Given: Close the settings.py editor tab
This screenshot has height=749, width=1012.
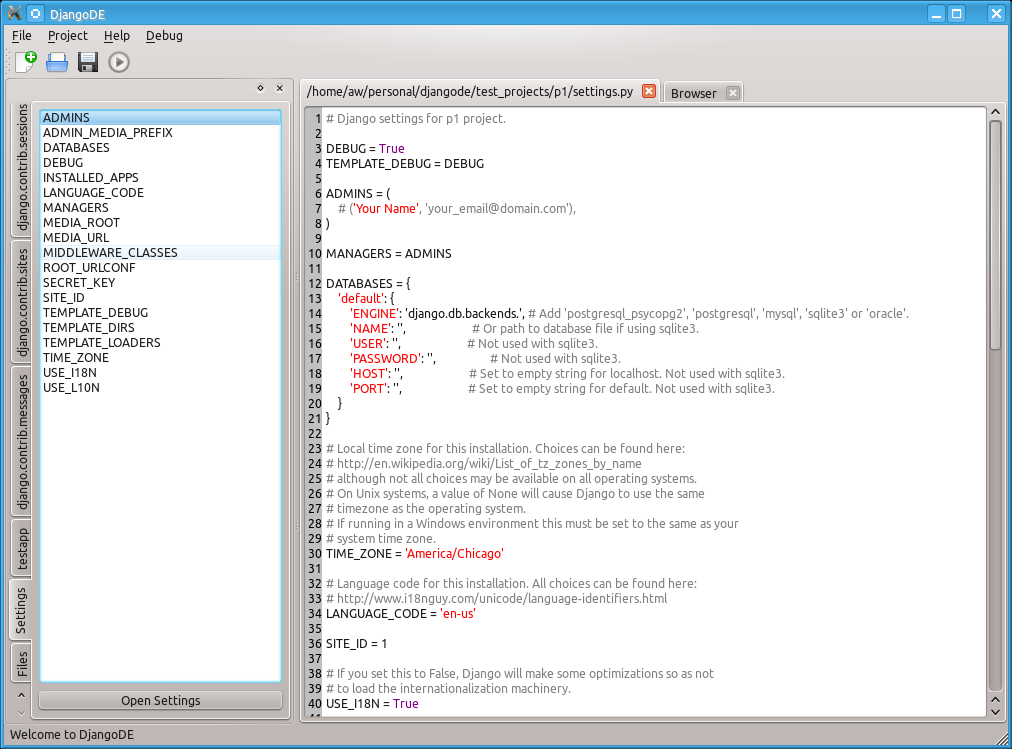Looking at the screenshot, I should coord(649,92).
